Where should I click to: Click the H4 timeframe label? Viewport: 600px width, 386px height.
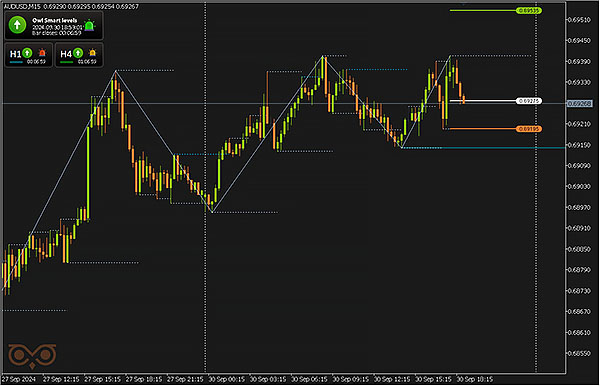click(x=66, y=54)
